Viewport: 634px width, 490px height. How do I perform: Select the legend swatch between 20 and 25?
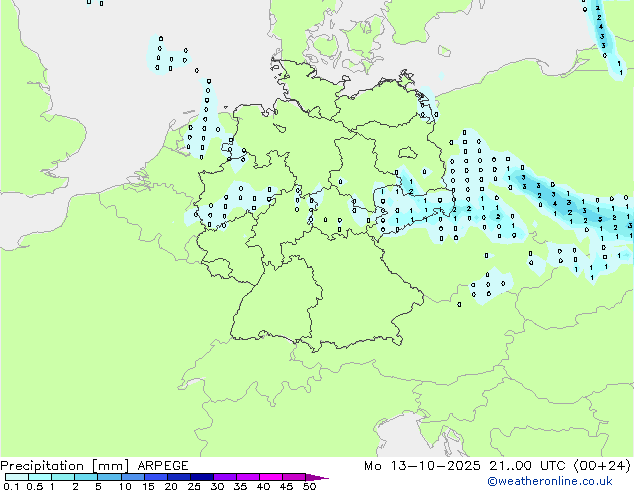pyautogui.click(x=179, y=477)
